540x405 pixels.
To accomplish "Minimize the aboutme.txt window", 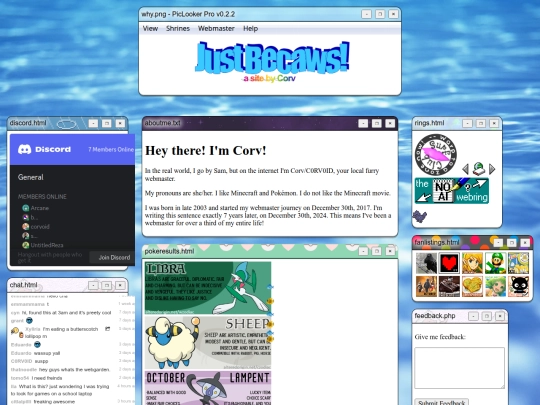I will tap(363, 123).
